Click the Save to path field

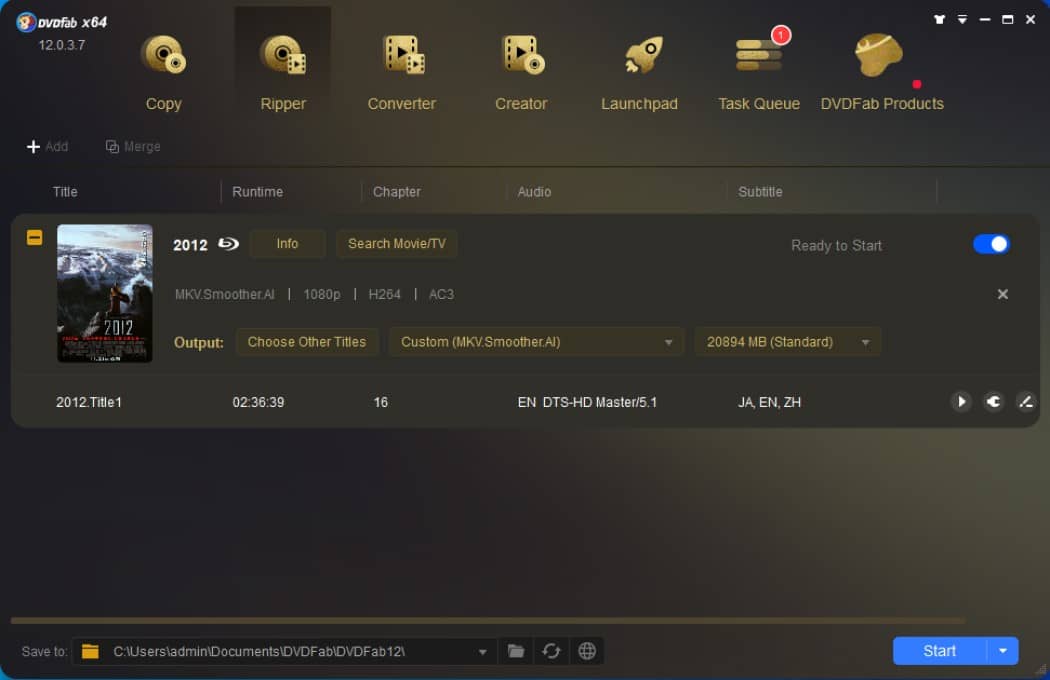click(x=285, y=651)
